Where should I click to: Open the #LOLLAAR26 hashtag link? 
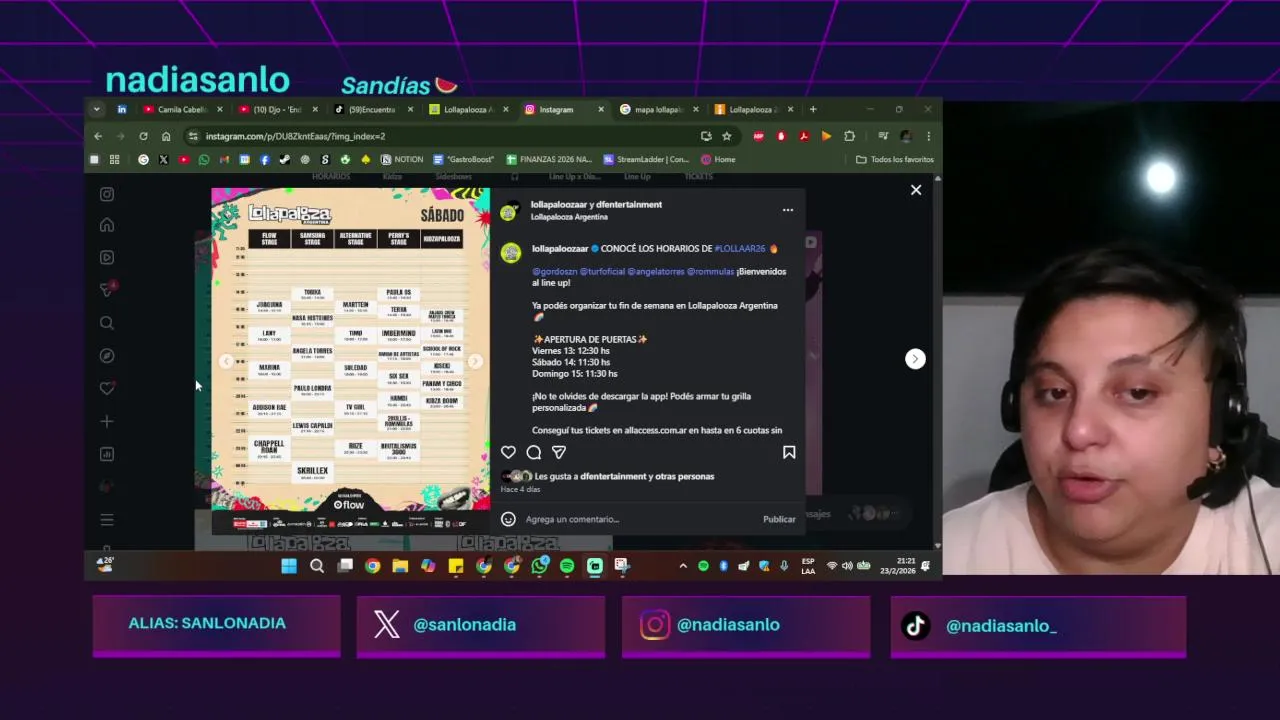tap(740, 248)
